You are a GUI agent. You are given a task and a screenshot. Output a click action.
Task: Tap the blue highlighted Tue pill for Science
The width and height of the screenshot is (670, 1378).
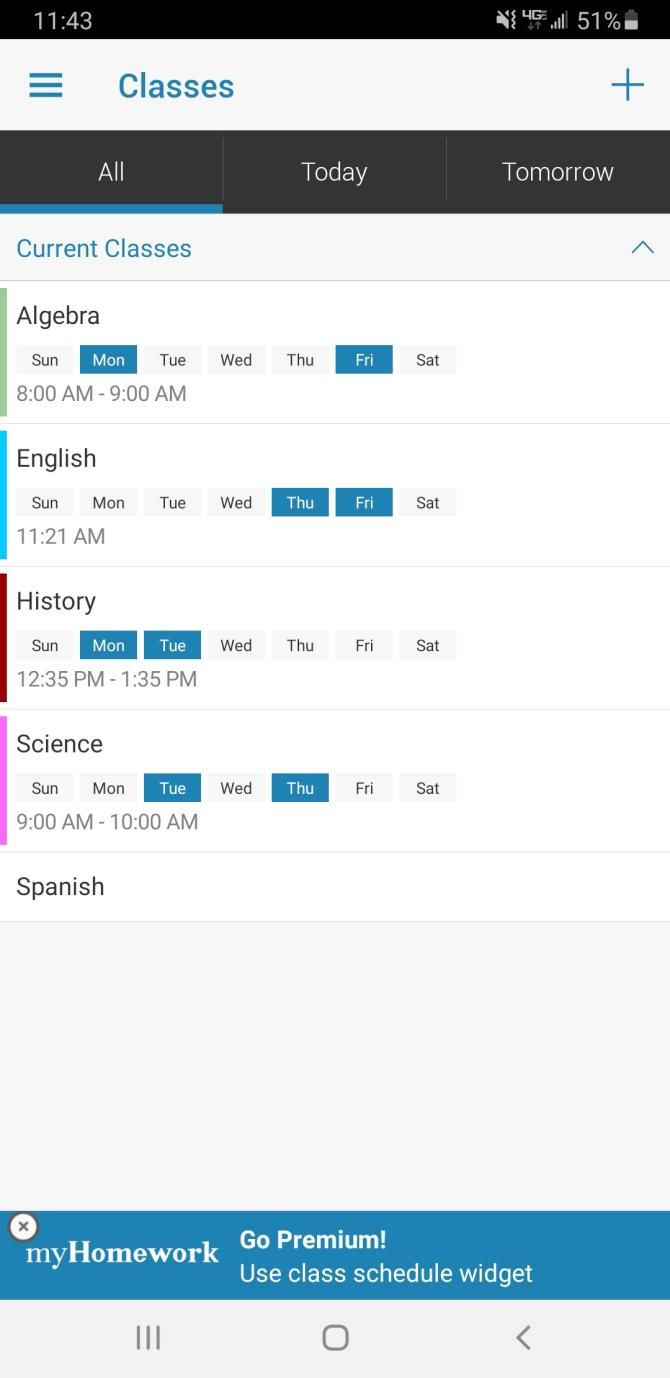[x=171, y=787]
